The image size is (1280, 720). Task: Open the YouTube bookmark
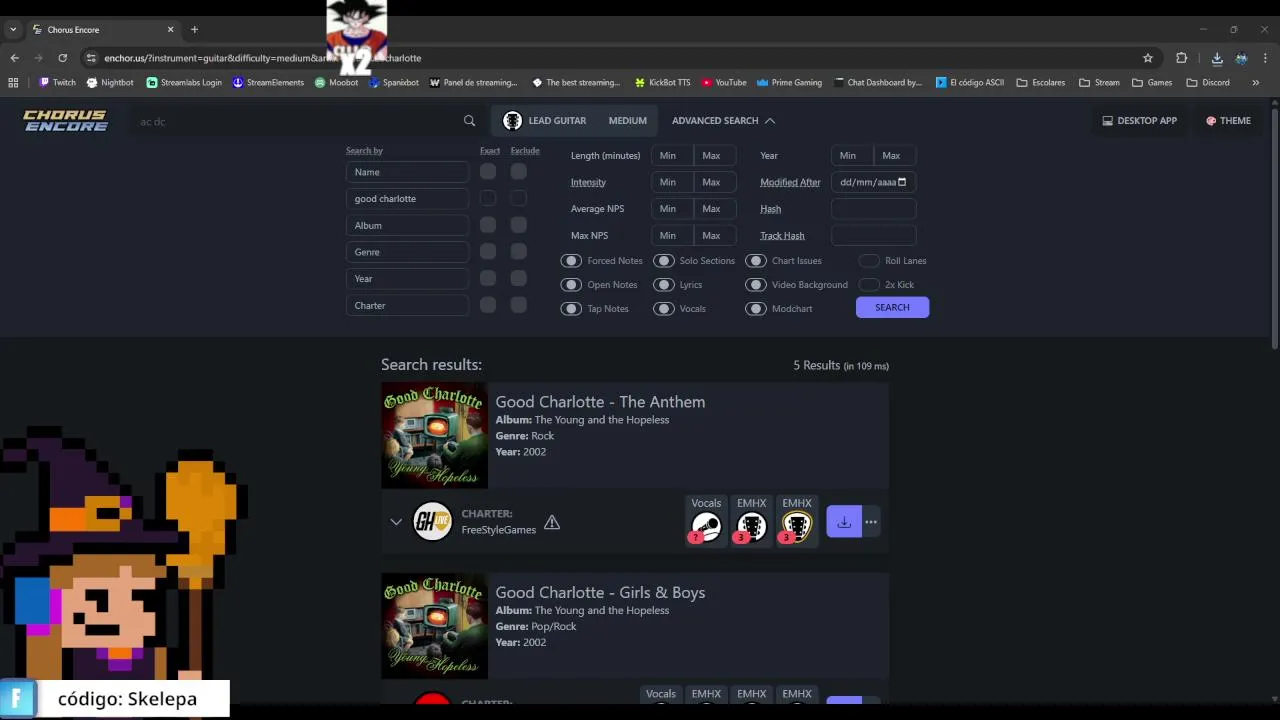[x=724, y=83]
